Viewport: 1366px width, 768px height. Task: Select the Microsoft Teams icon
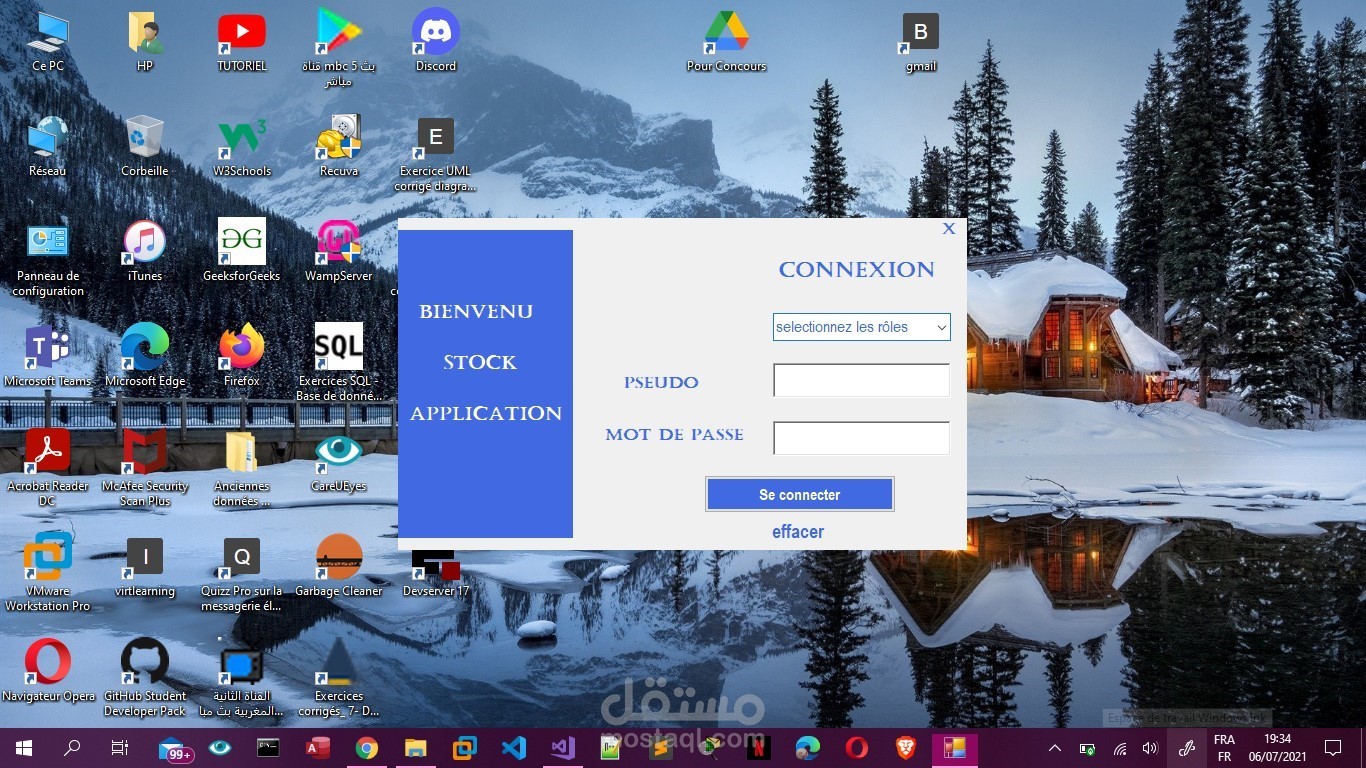pos(48,357)
